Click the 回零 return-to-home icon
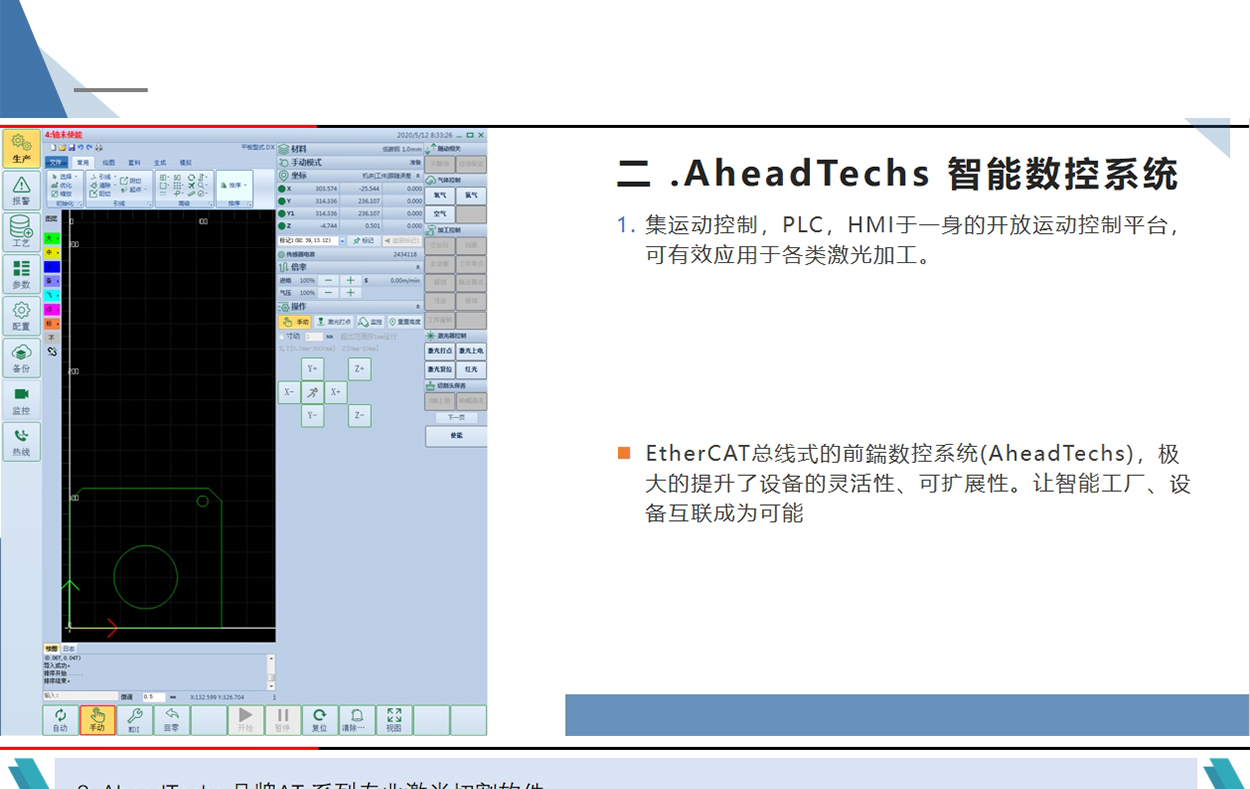 (x=171, y=720)
